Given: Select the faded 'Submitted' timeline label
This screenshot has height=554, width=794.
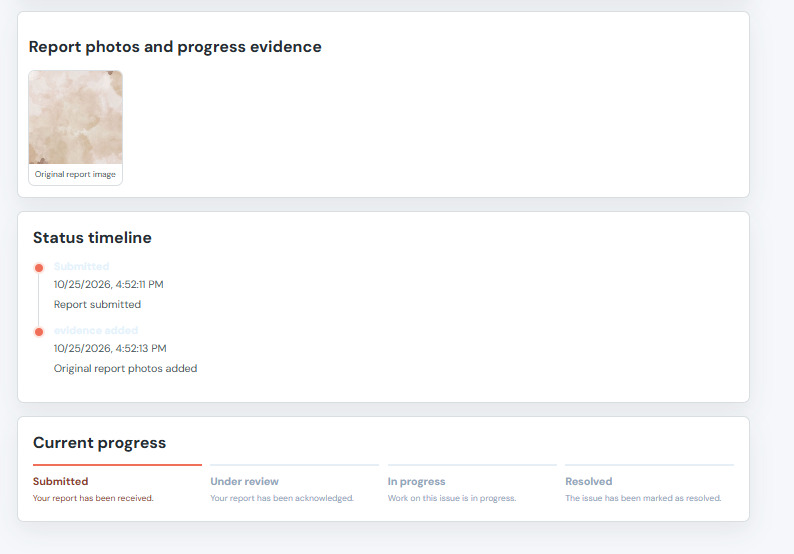Looking at the screenshot, I should tap(82, 266).
